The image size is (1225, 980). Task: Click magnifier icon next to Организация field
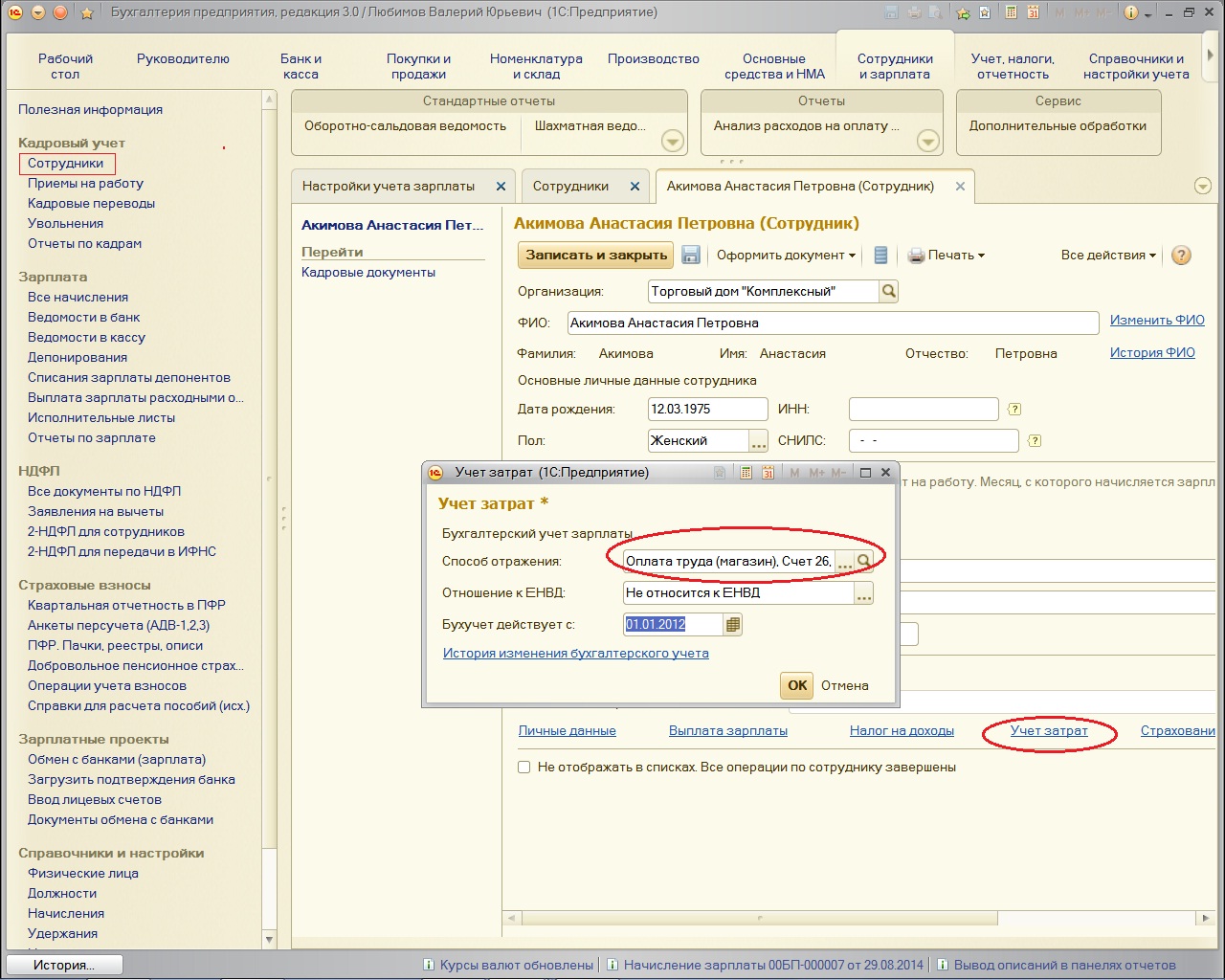(x=888, y=291)
